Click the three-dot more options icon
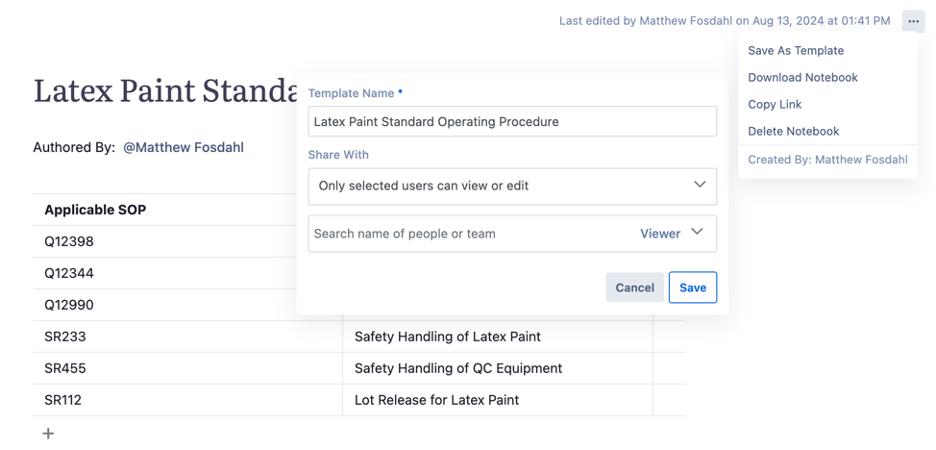 click(x=913, y=21)
